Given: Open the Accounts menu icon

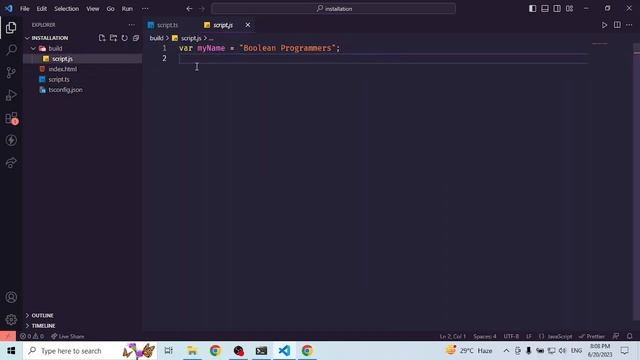Looking at the screenshot, I should coord(11,297).
